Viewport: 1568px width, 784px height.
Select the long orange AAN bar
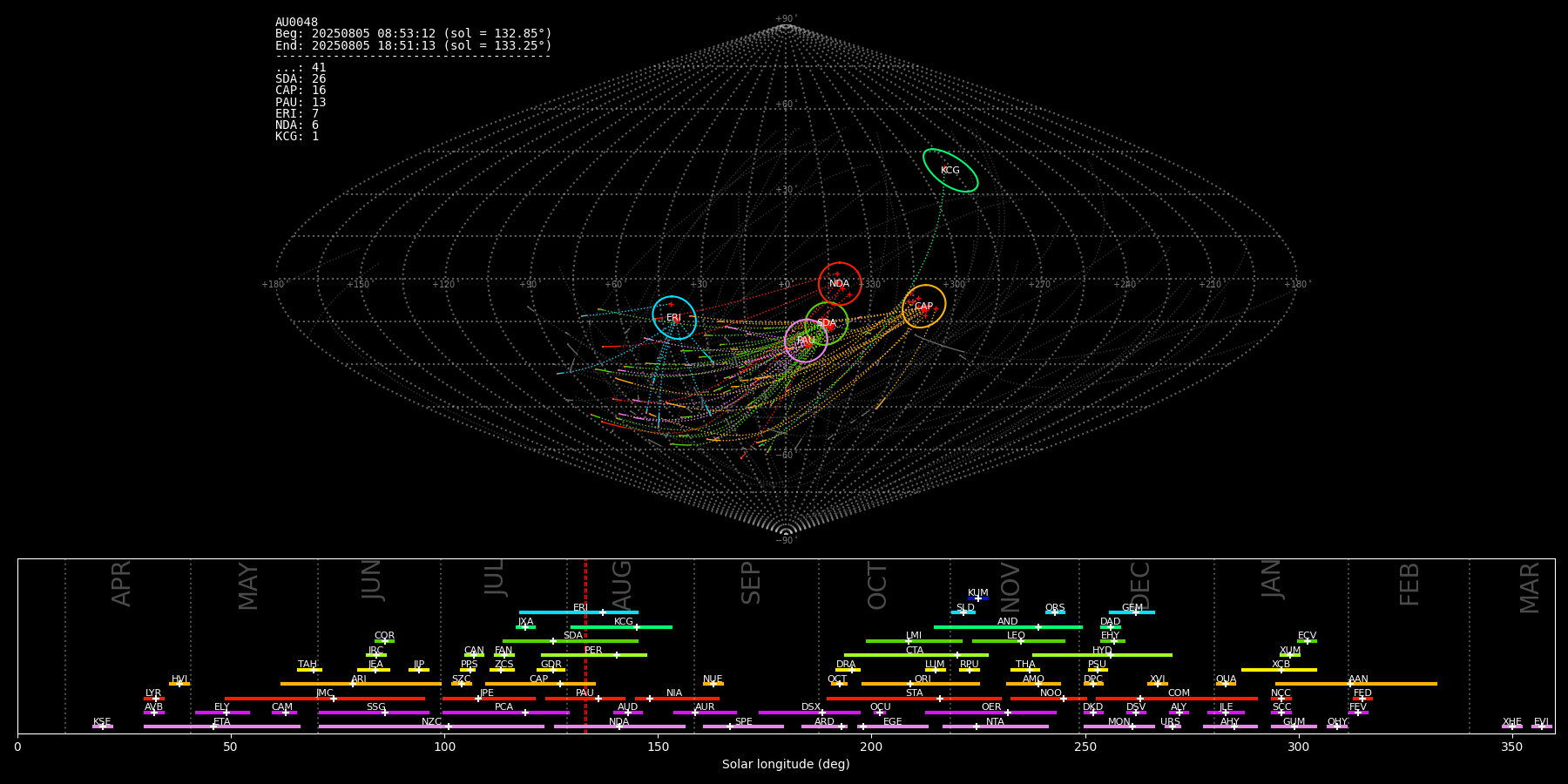pyautogui.click(x=1356, y=684)
